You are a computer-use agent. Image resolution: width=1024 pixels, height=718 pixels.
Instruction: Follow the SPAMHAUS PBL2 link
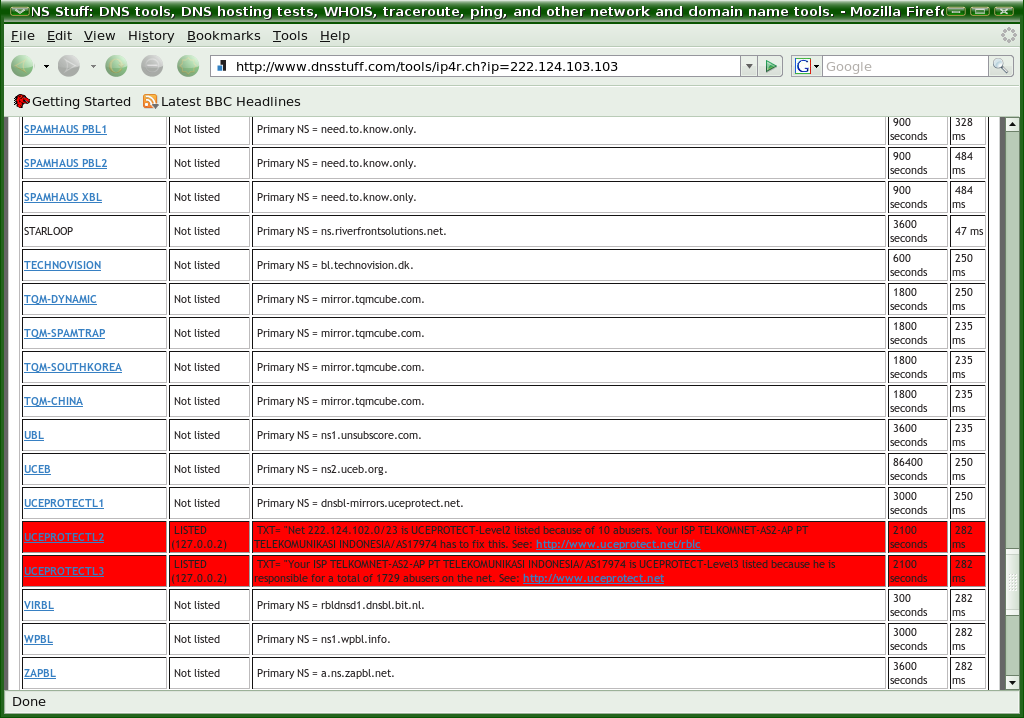click(65, 163)
